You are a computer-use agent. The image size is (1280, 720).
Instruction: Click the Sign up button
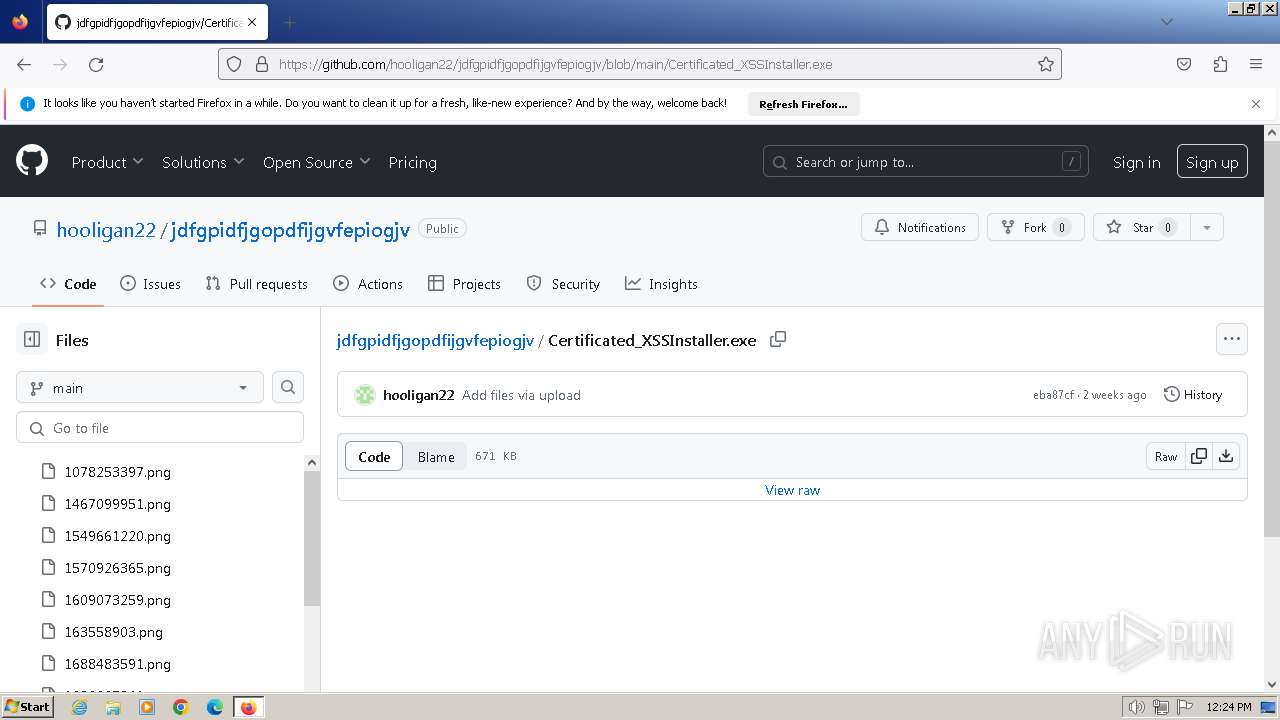[1212, 162]
